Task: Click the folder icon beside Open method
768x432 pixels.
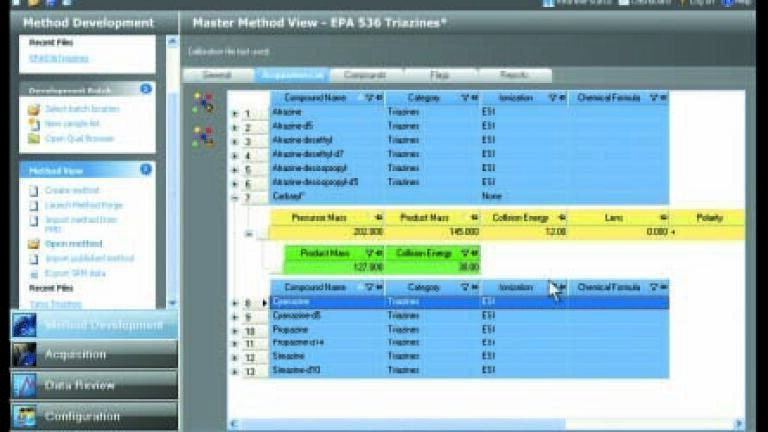Action: pos(33,244)
